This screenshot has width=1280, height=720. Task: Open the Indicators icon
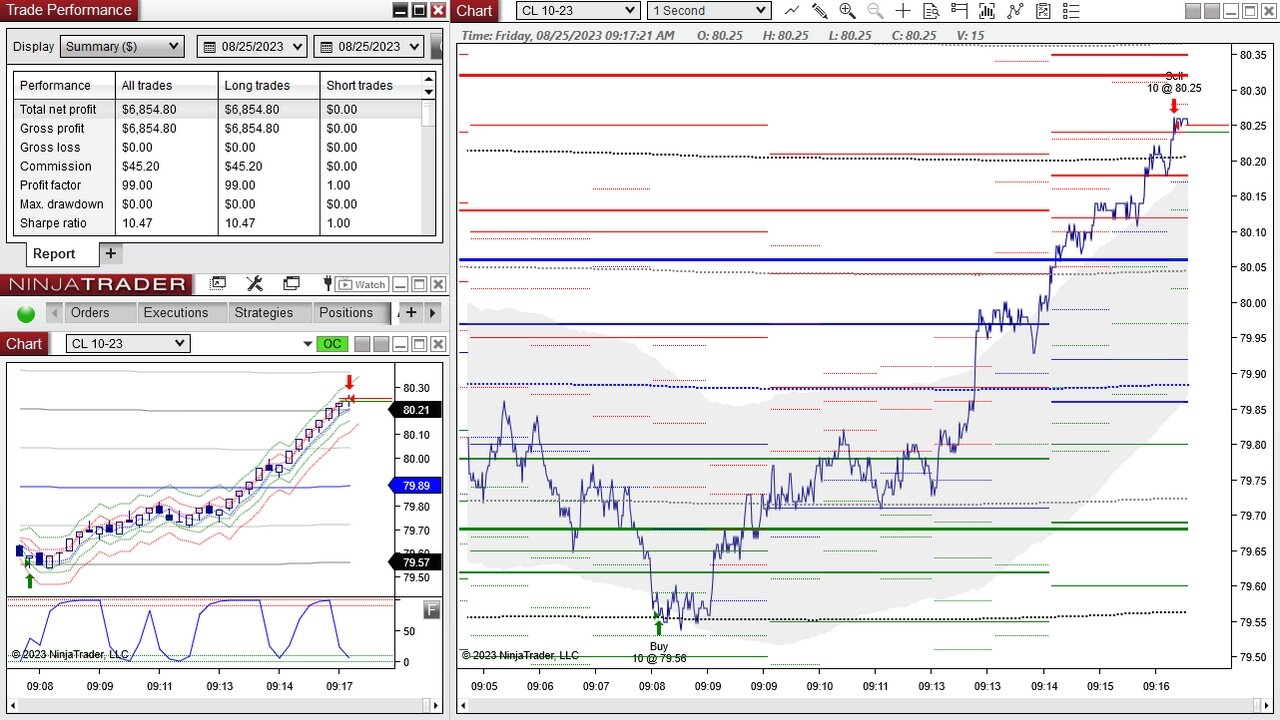[x=1016, y=10]
